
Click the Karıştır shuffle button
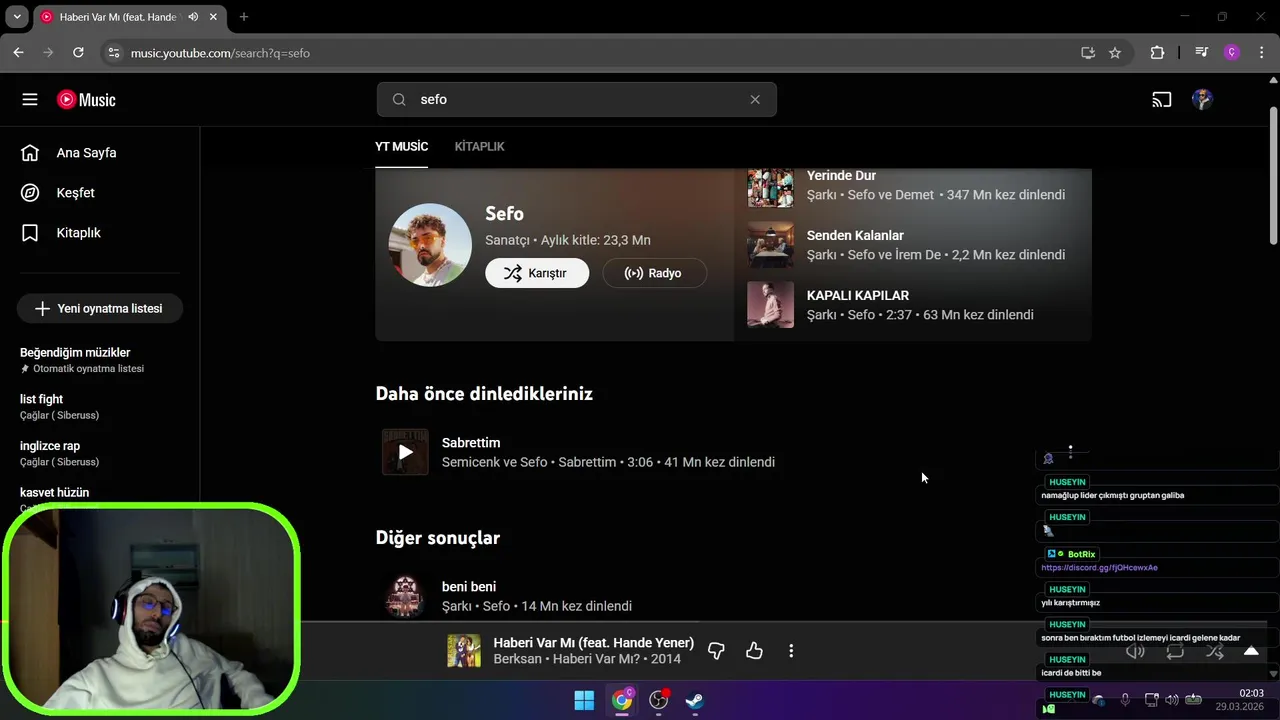click(x=537, y=273)
